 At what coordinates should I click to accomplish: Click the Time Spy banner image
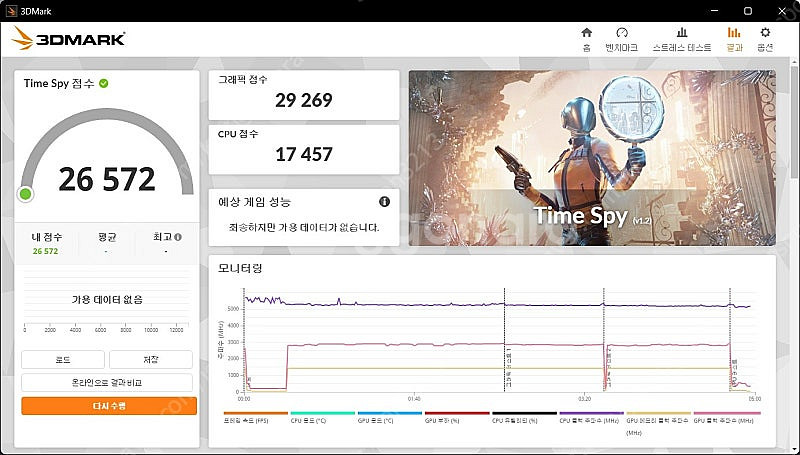click(x=592, y=158)
